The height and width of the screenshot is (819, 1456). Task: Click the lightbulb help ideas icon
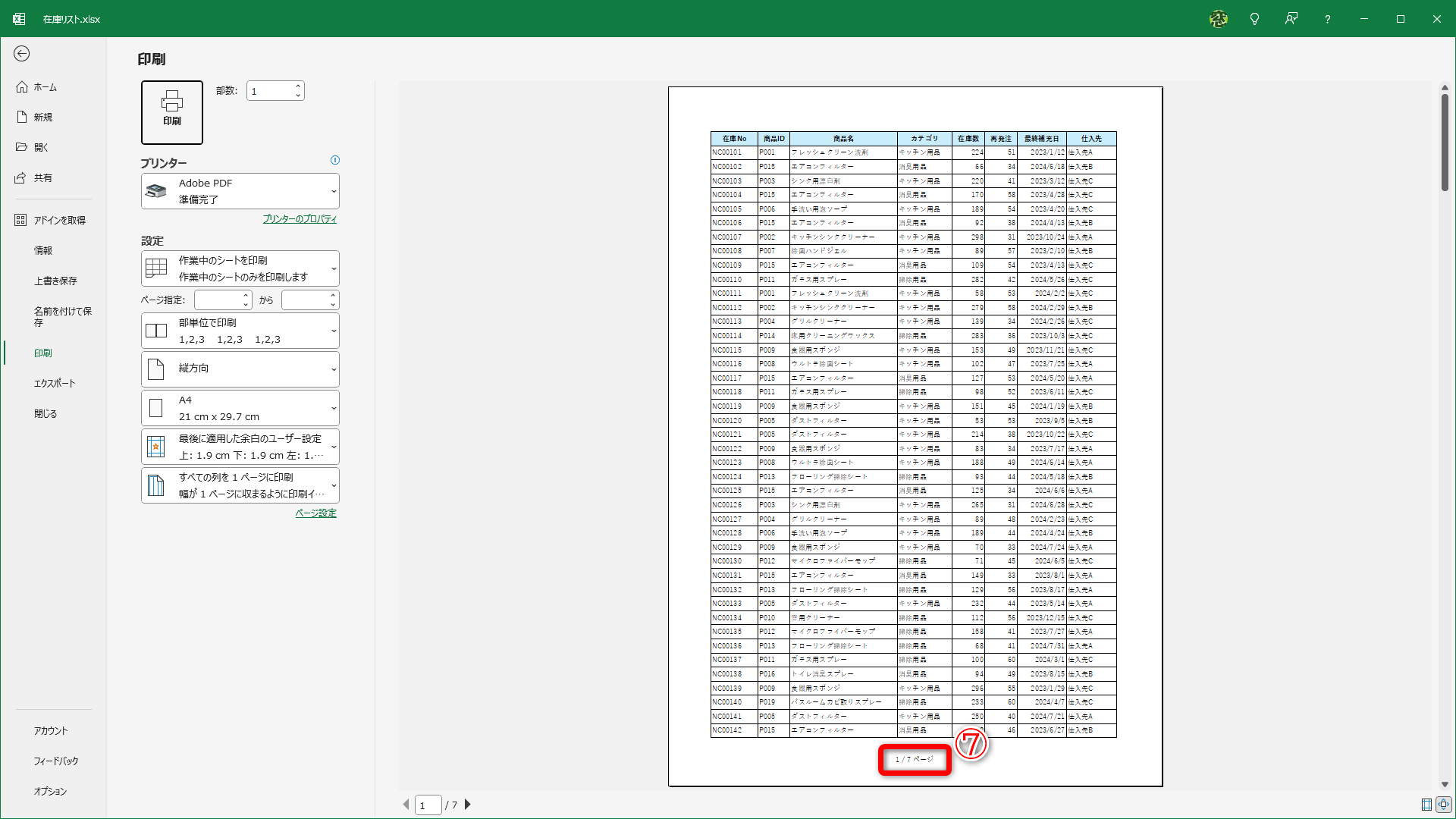pyautogui.click(x=1254, y=19)
